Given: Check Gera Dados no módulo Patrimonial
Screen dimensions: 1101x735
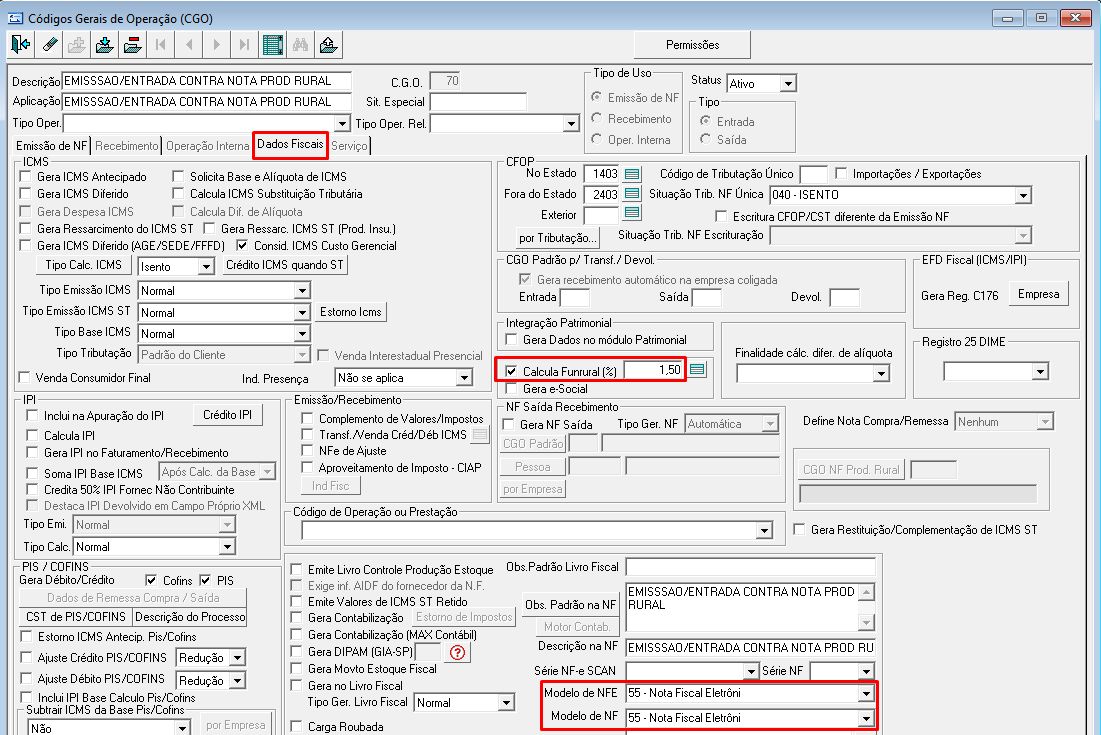Looking at the screenshot, I should pyautogui.click(x=511, y=340).
